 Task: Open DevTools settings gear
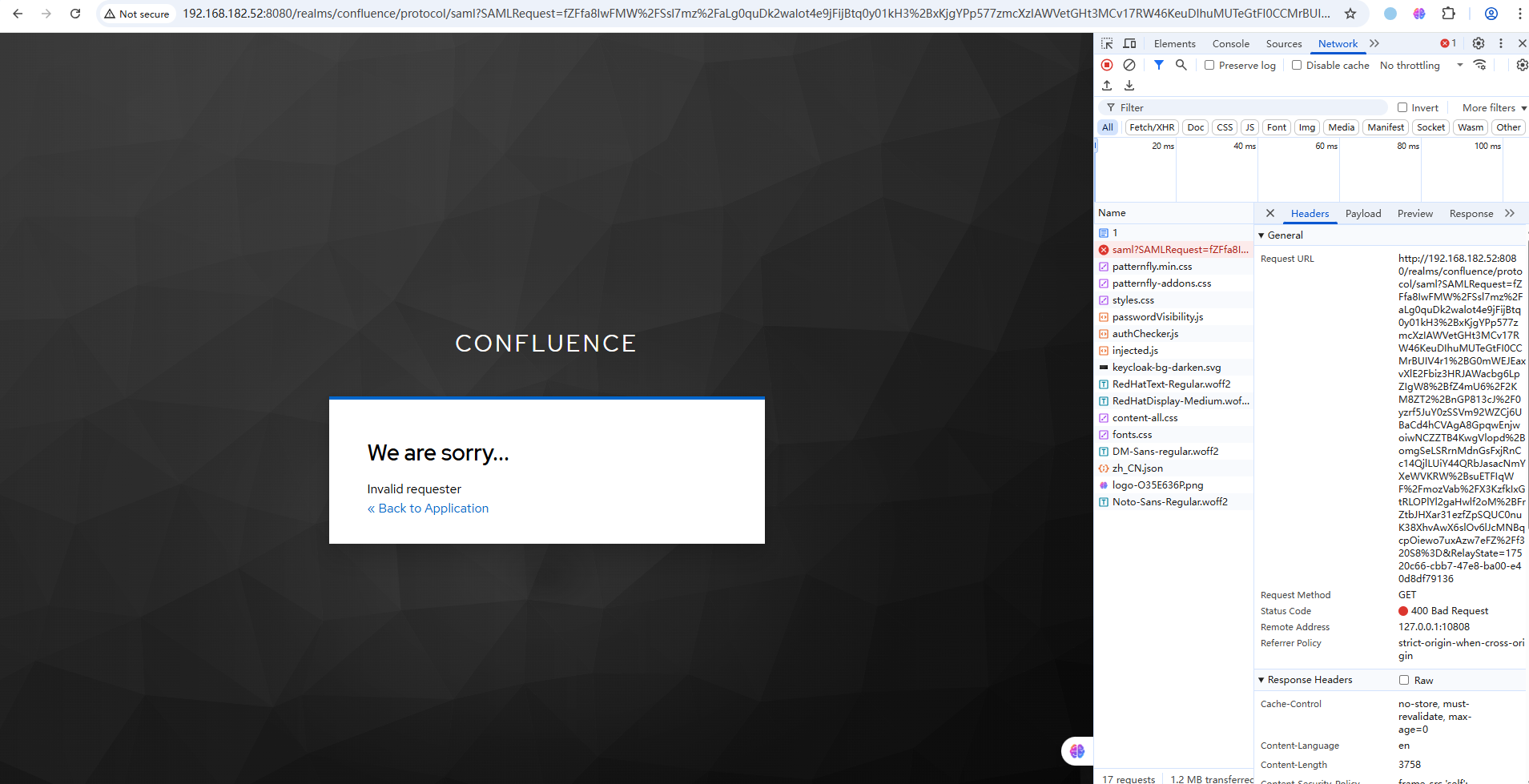pyautogui.click(x=1479, y=43)
